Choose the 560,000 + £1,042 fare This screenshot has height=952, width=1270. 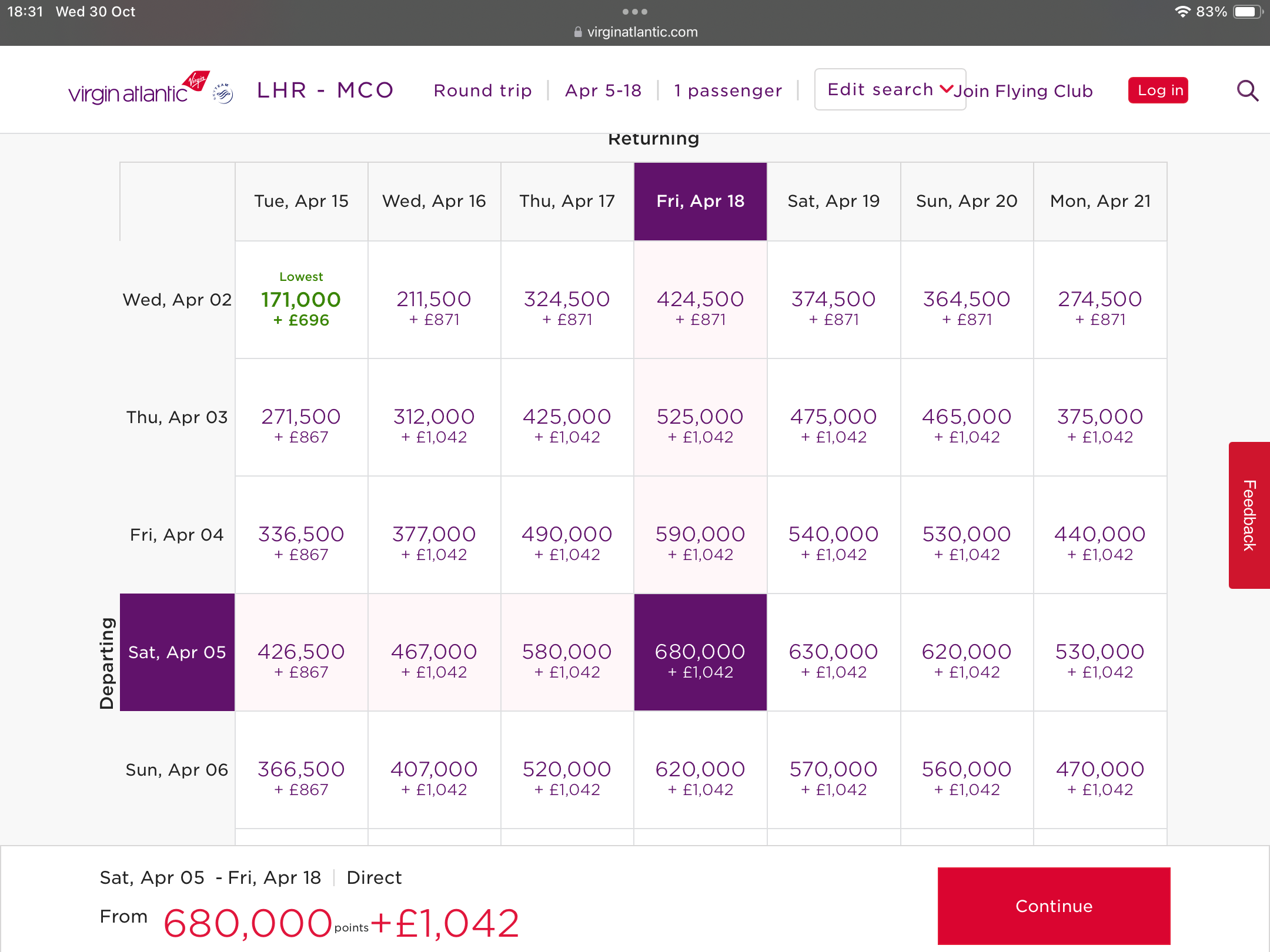[x=967, y=770]
